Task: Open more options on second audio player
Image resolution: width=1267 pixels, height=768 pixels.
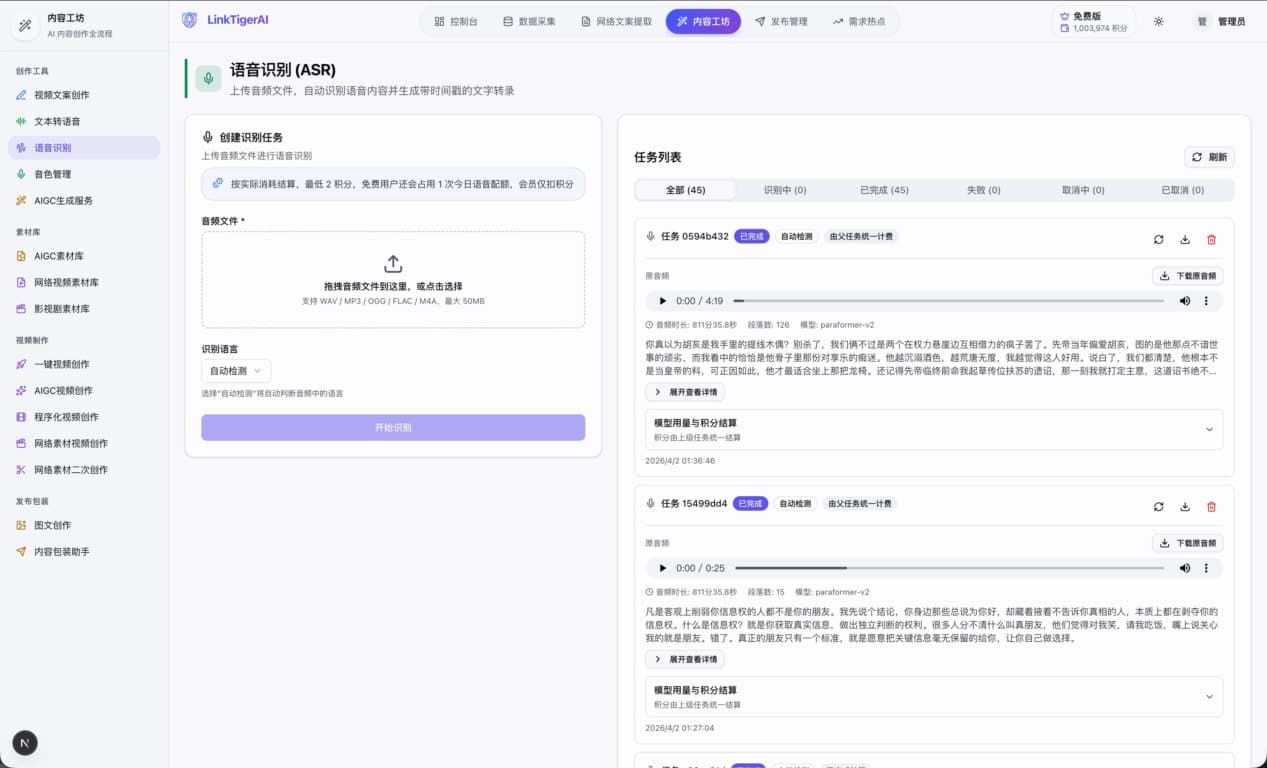Action: [1206, 568]
